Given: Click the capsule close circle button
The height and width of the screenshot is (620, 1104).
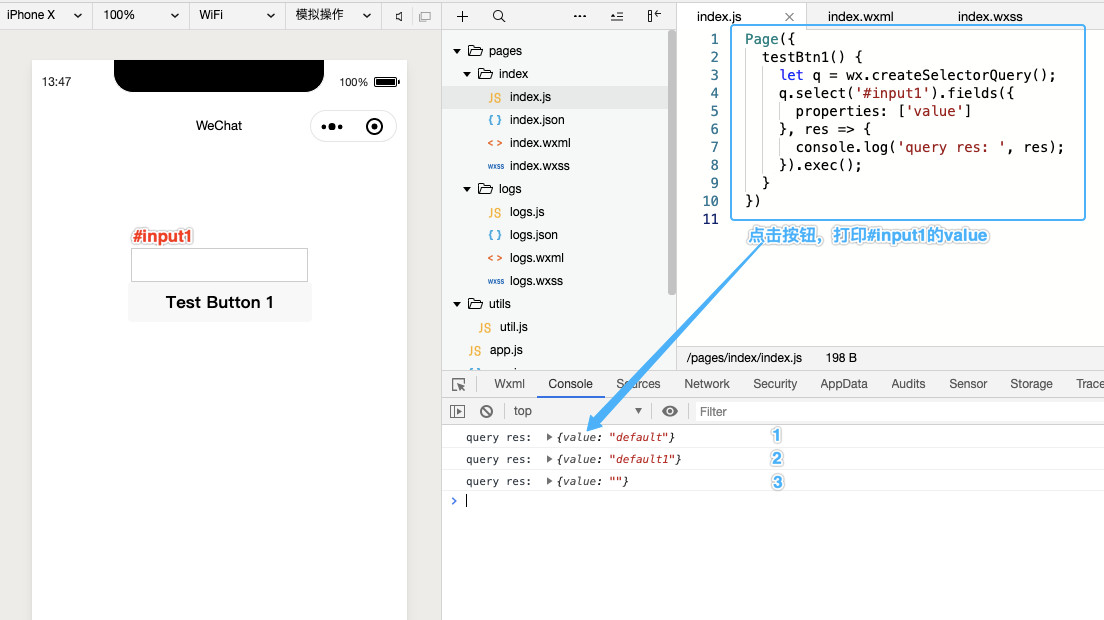Looking at the screenshot, I should click(375, 127).
